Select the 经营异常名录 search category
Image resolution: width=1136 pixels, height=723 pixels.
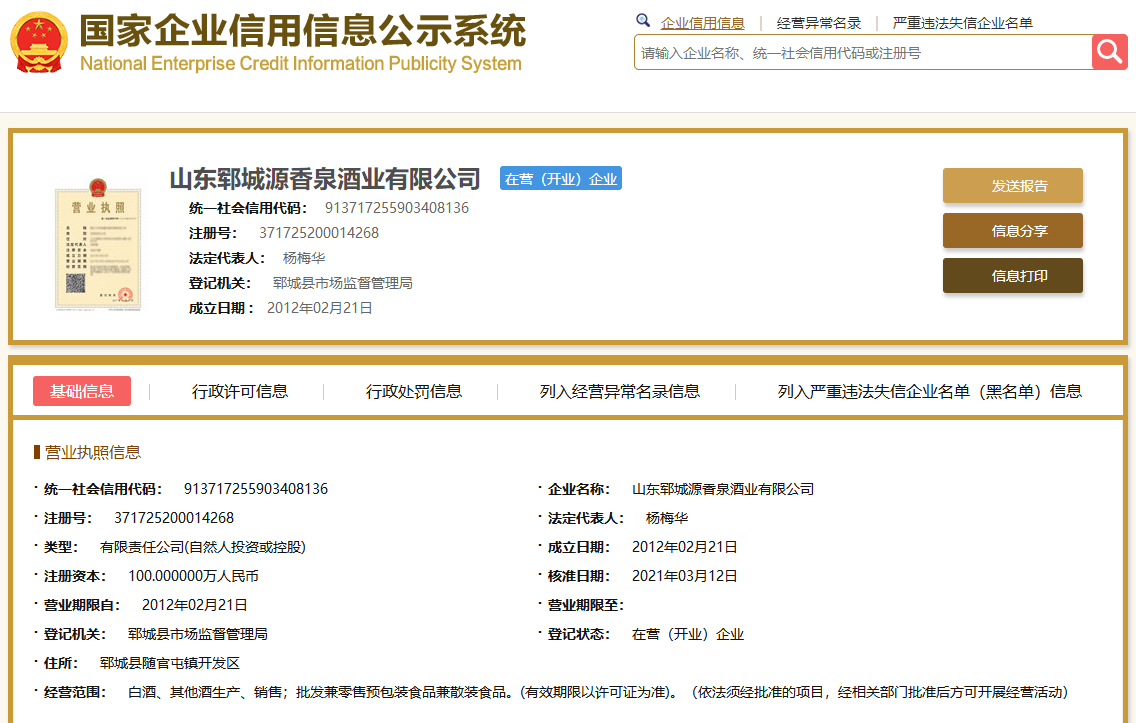click(818, 23)
